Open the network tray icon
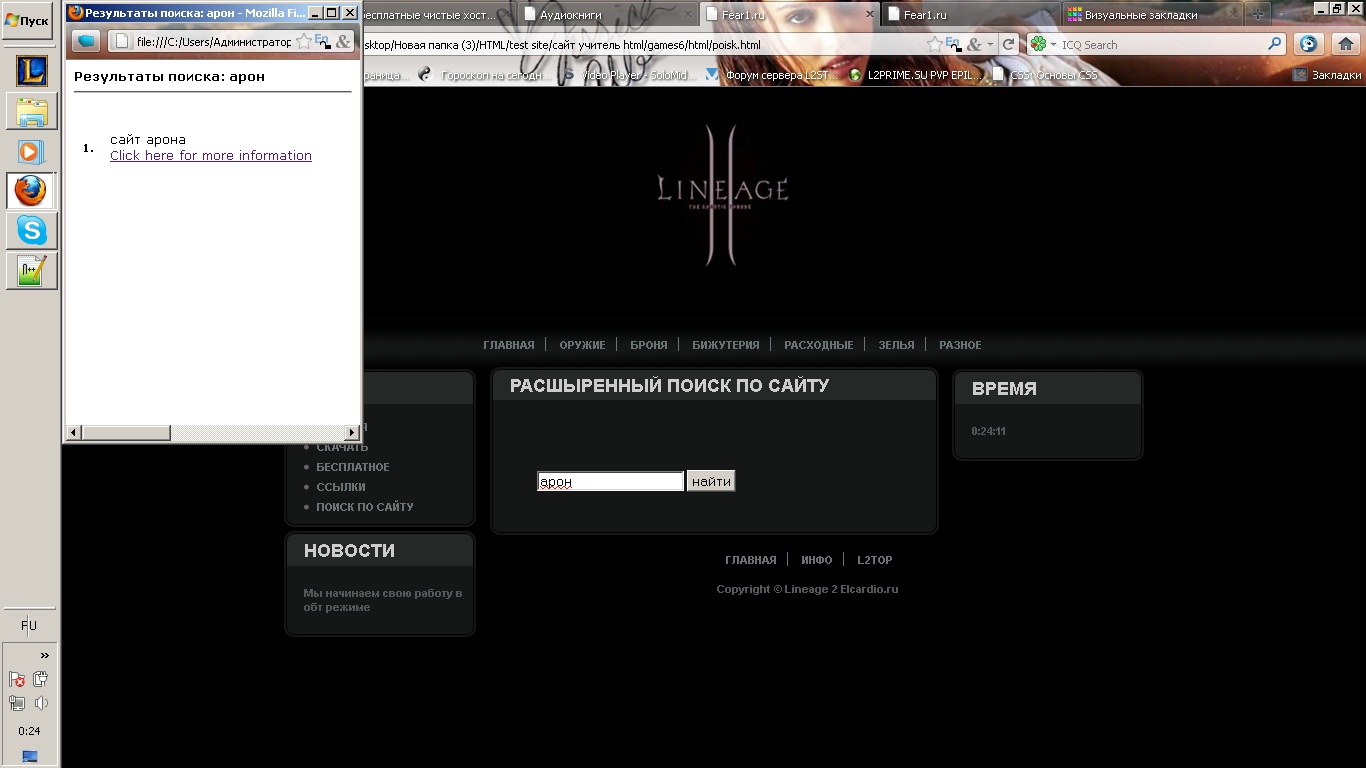Screen dimensions: 1366x768 pyautogui.click(x=17, y=703)
